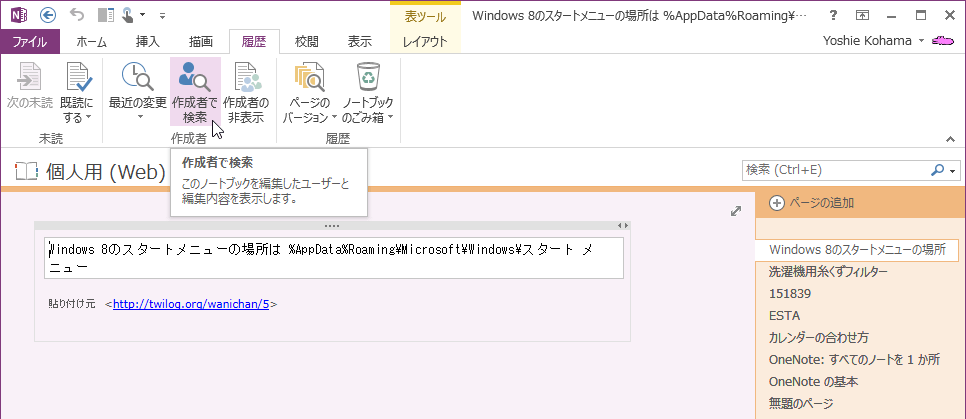Switch to the 挿入 tab

pos(147,42)
